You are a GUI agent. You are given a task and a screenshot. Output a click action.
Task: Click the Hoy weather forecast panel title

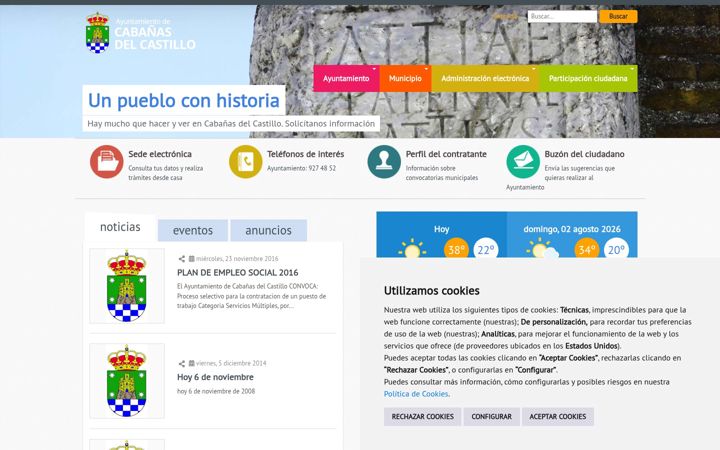(x=441, y=229)
